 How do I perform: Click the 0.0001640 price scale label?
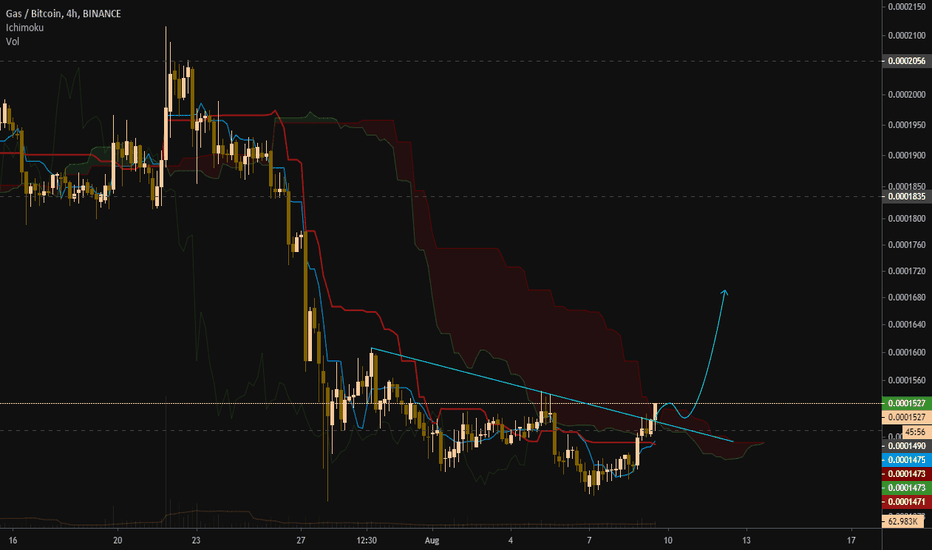[x=907, y=325]
